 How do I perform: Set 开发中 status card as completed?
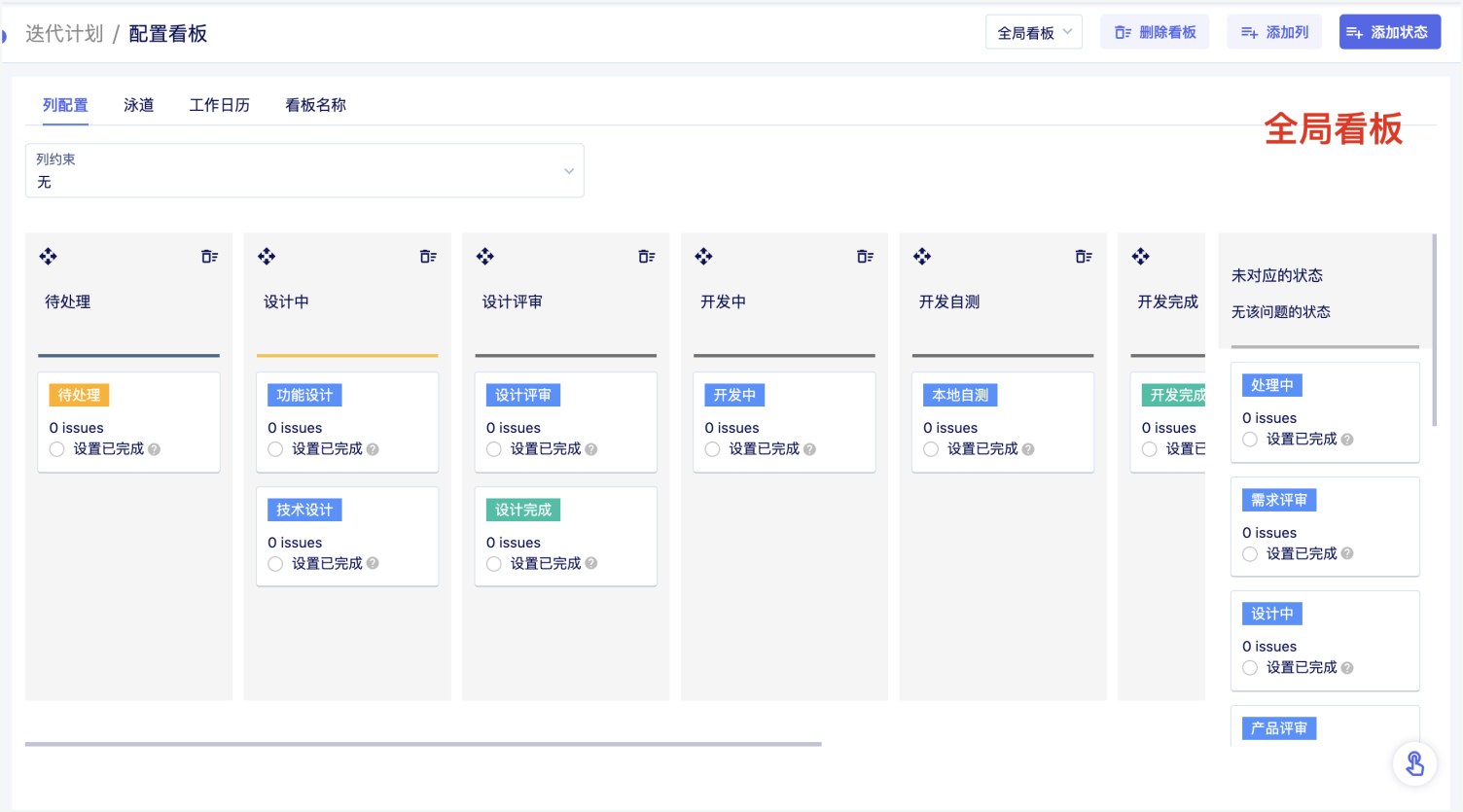713,449
